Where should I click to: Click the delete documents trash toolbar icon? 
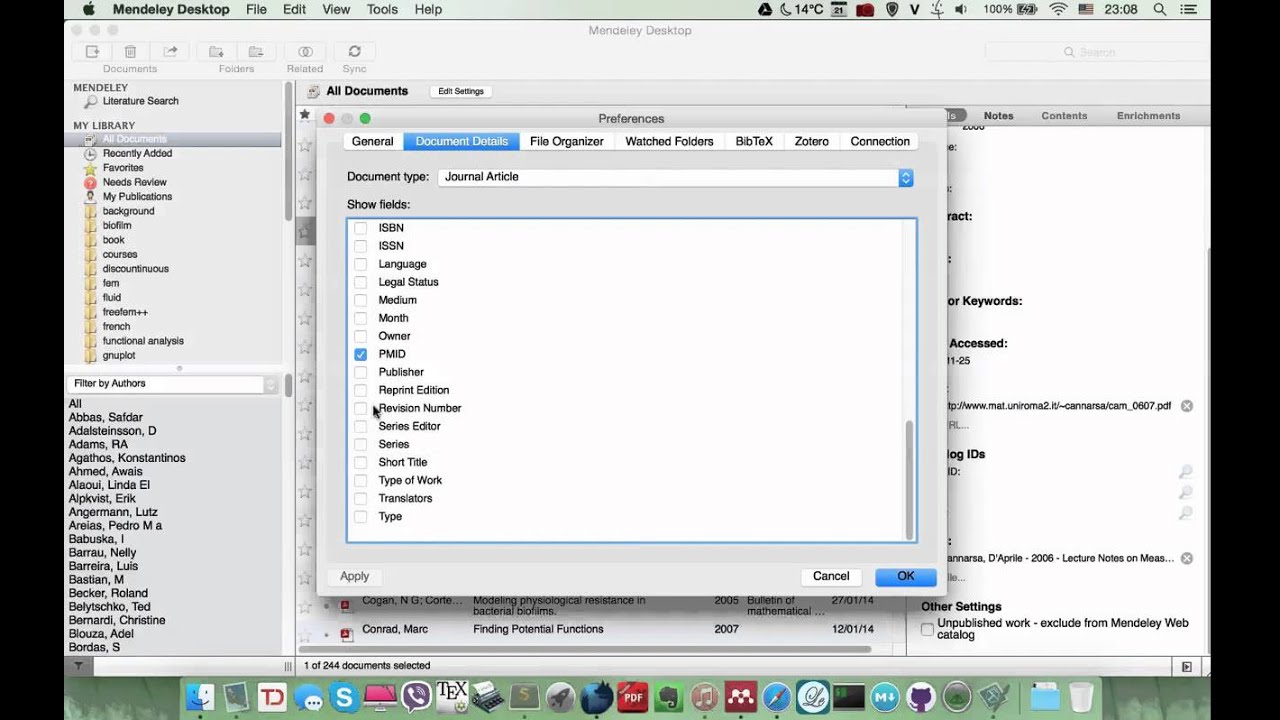(x=130, y=52)
